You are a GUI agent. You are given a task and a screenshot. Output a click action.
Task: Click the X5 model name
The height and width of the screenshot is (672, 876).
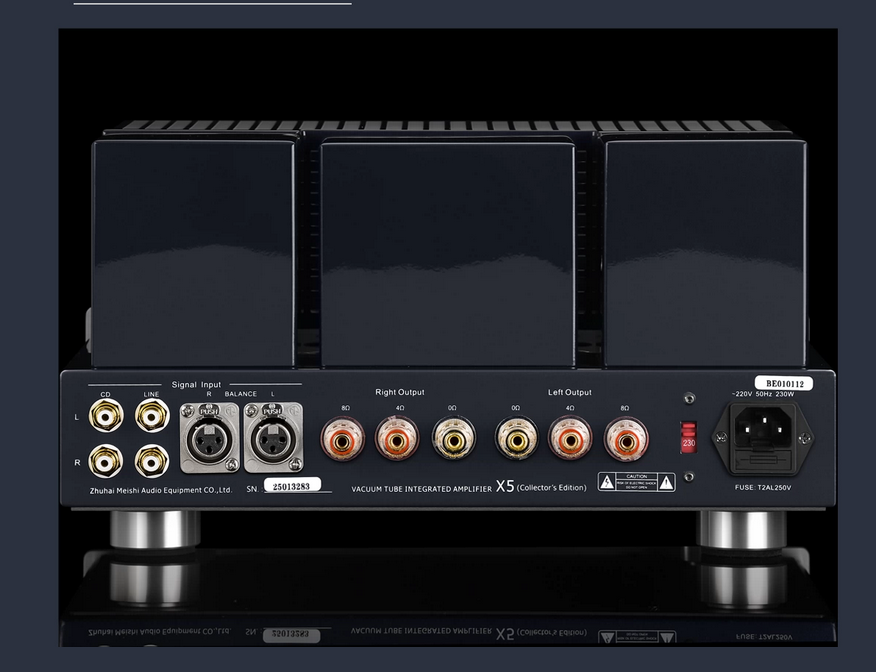504,487
